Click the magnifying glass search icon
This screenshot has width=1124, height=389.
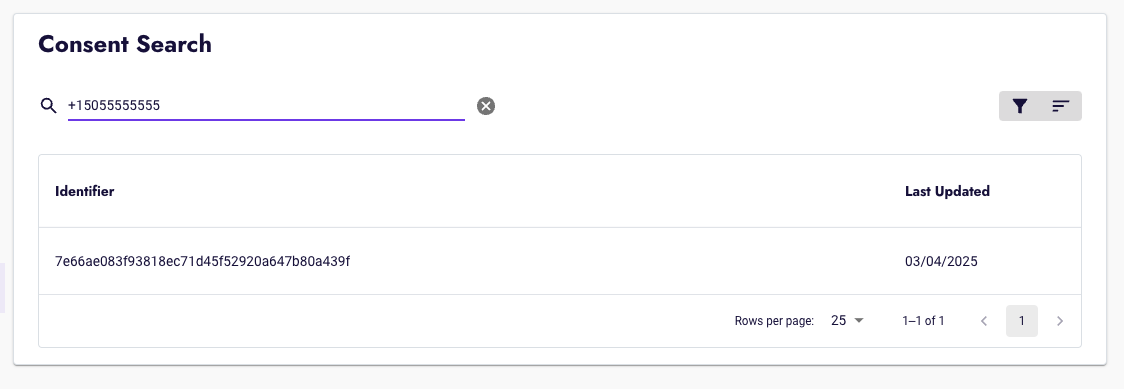click(48, 106)
